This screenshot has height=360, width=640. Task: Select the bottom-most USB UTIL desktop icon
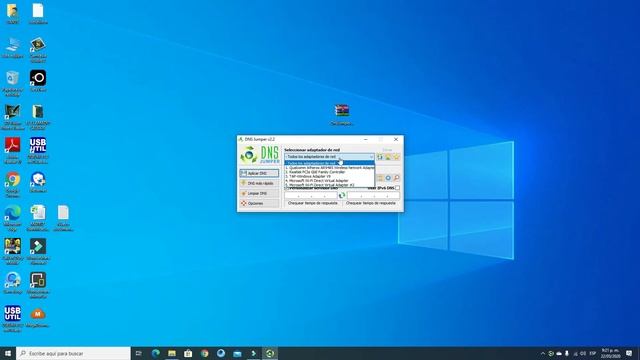[x=12, y=313]
